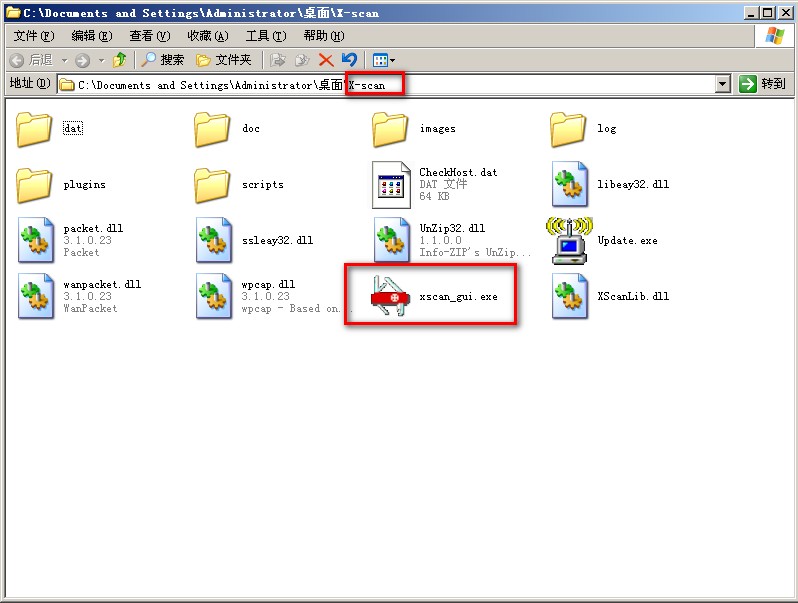
Task: Select the file name UnZip32.dll
Action: pos(452,228)
